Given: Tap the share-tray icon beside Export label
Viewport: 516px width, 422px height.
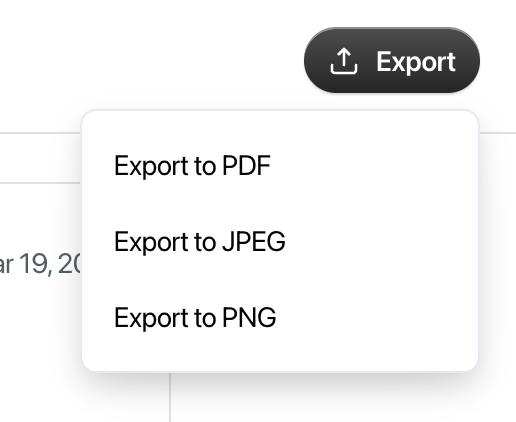Looking at the screenshot, I should coord(344,61).
